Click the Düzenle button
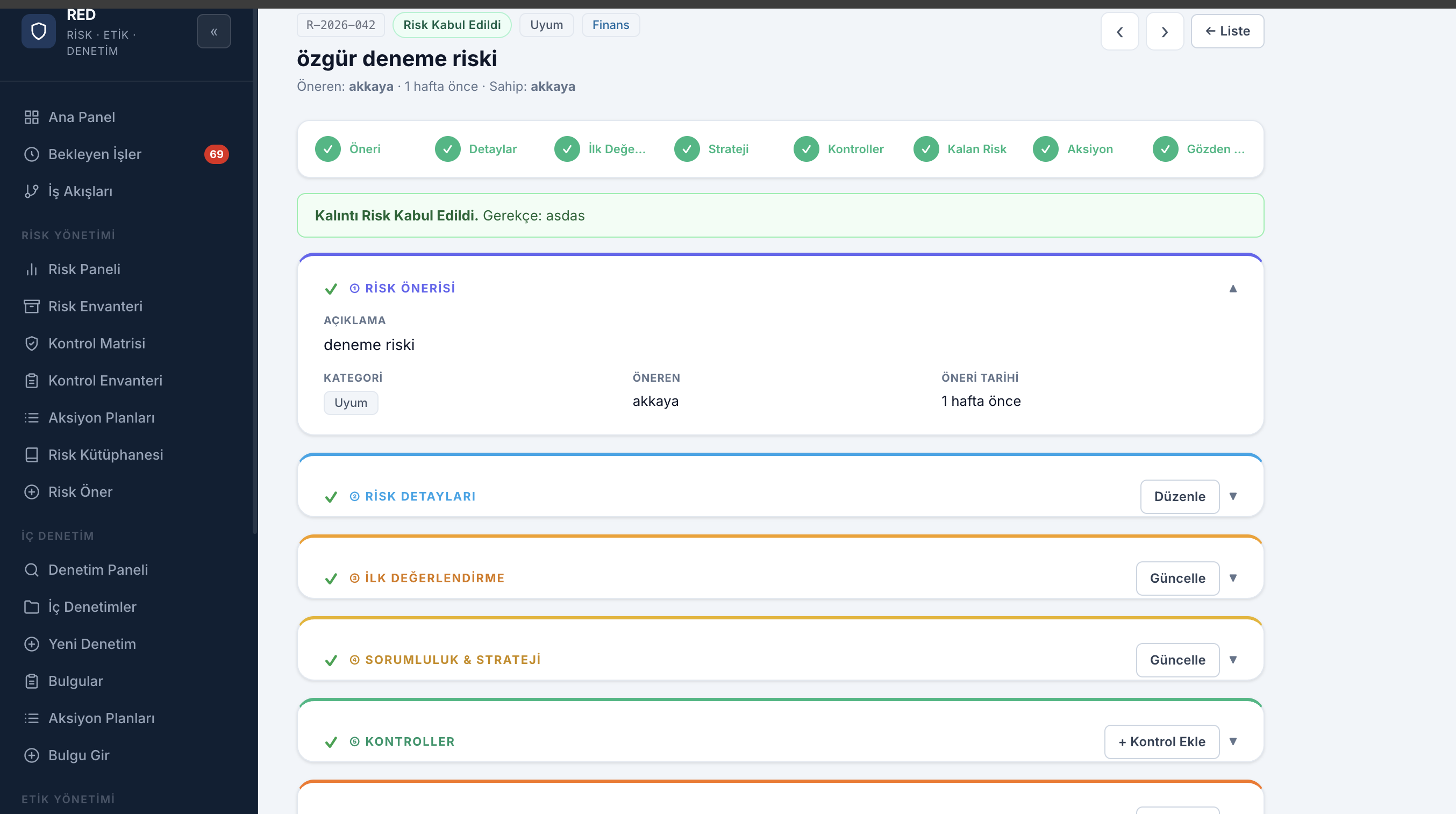This screenshot has height=814, width=1456. point(1180,496)
